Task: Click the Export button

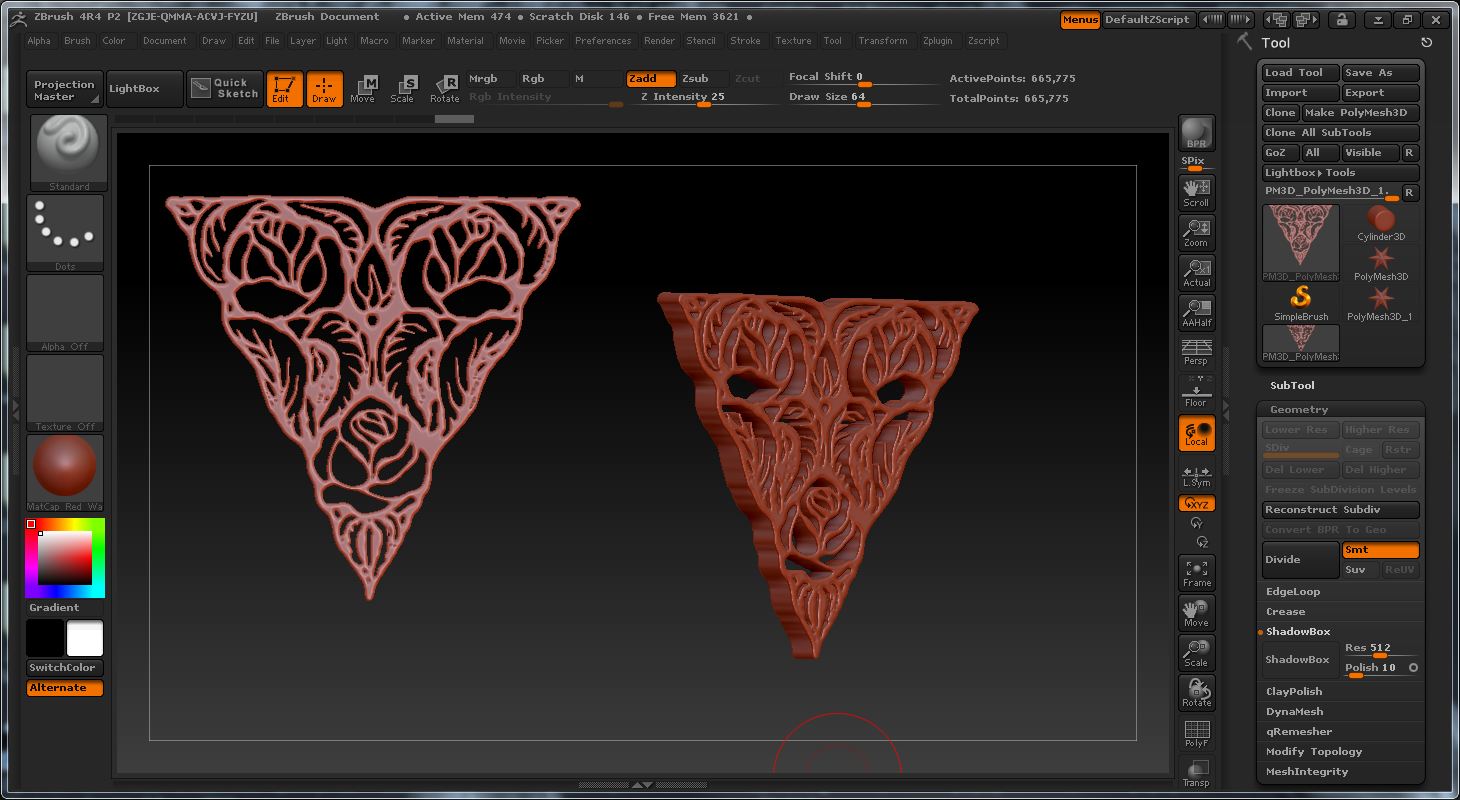Action: [1380, 93]
